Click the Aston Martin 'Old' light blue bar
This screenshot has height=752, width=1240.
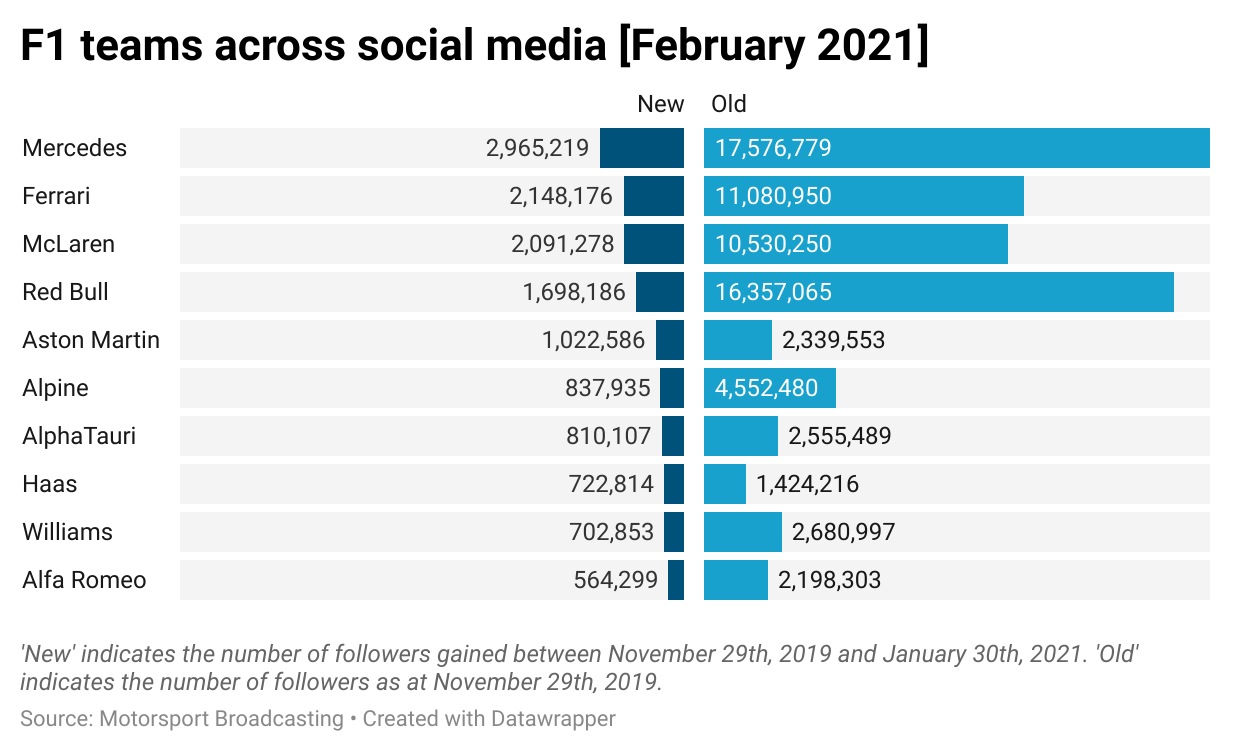click(x=737, y=340)
